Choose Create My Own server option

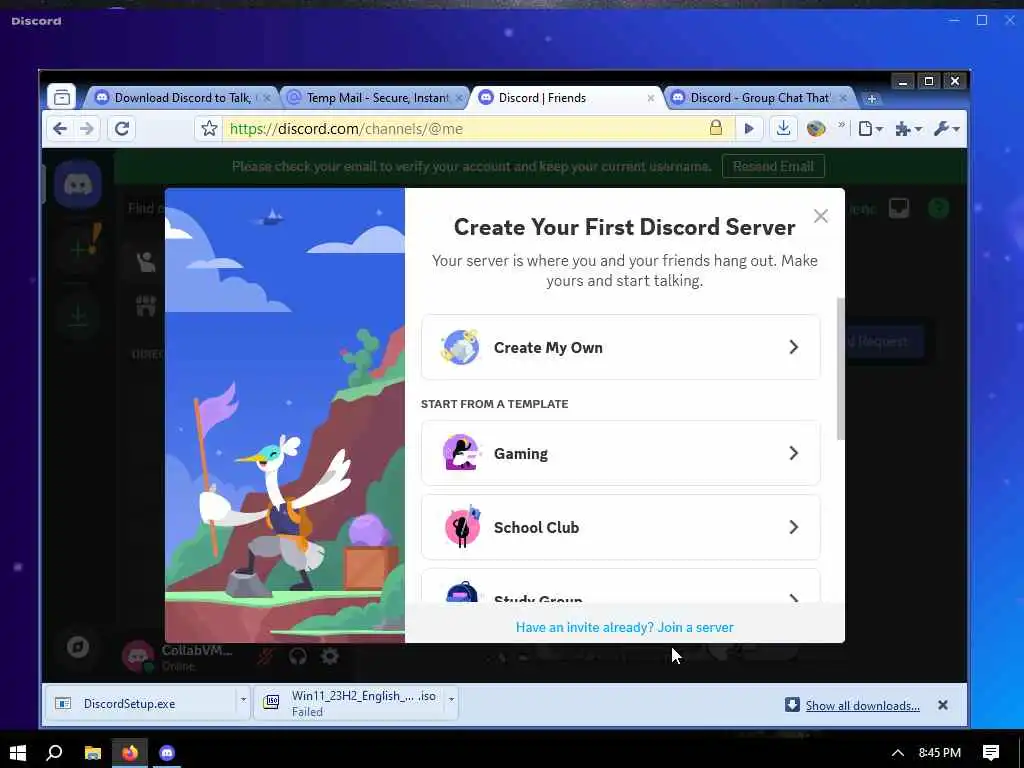(x=620, y=347)
